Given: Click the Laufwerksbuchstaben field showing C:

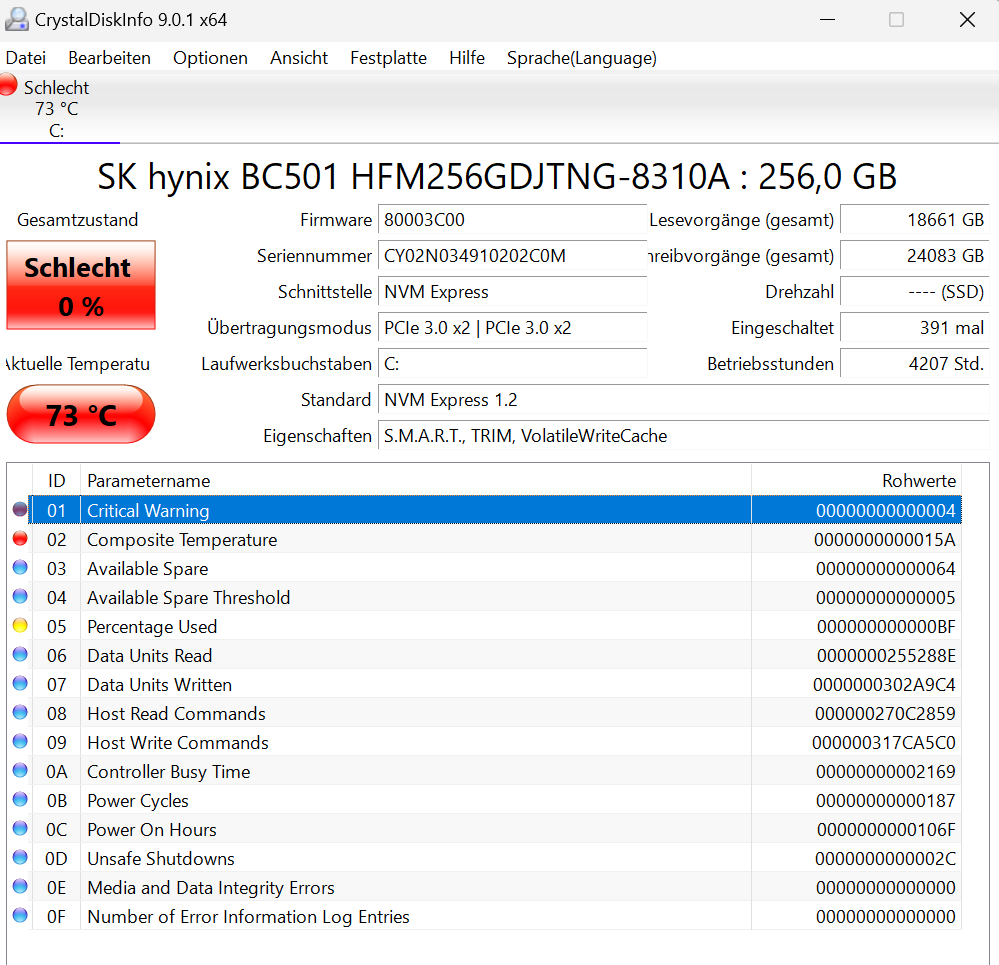Looking at the screenshot, I should (512, 364).
